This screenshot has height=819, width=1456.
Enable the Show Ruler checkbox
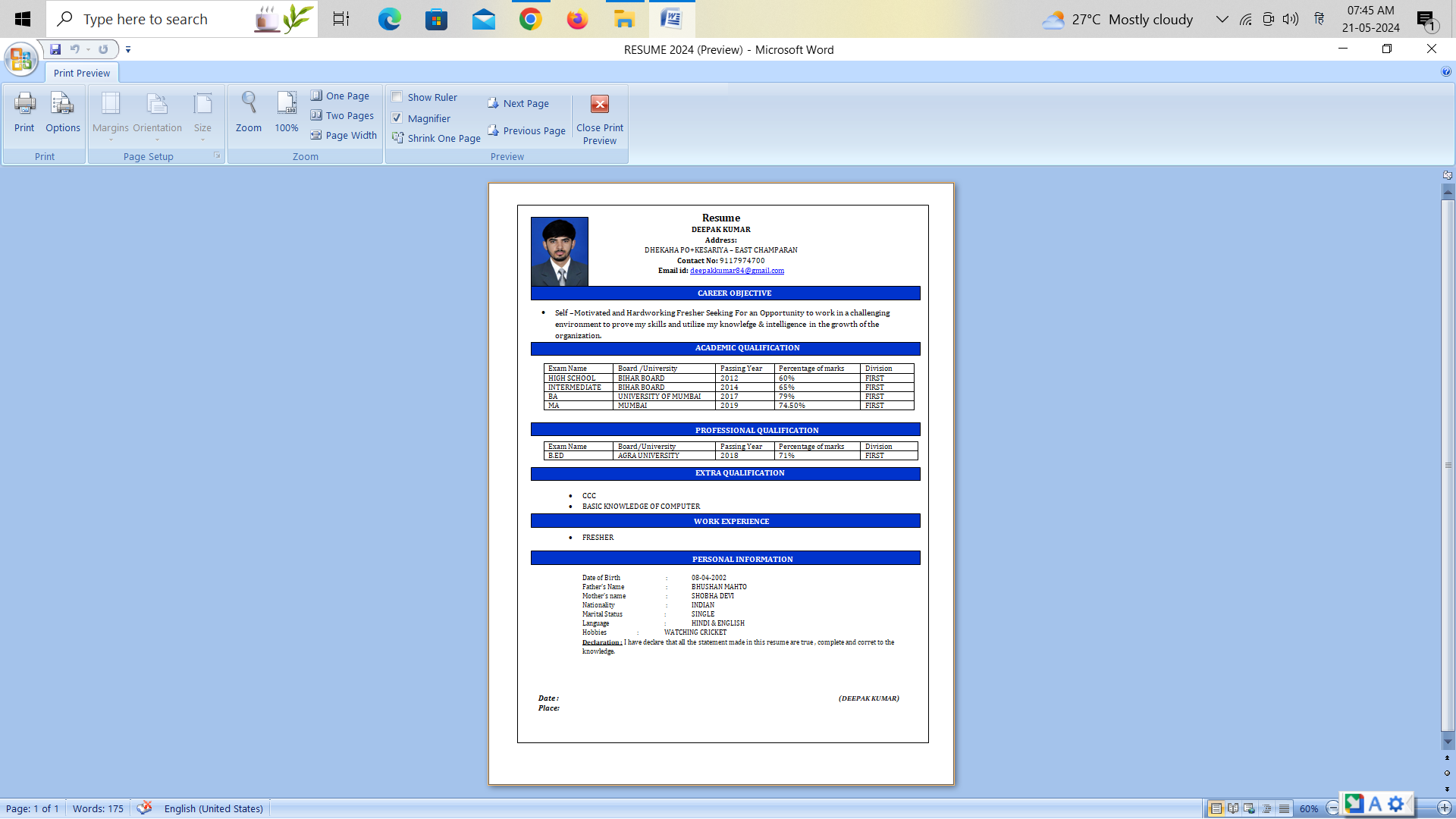tap(397, 96)
